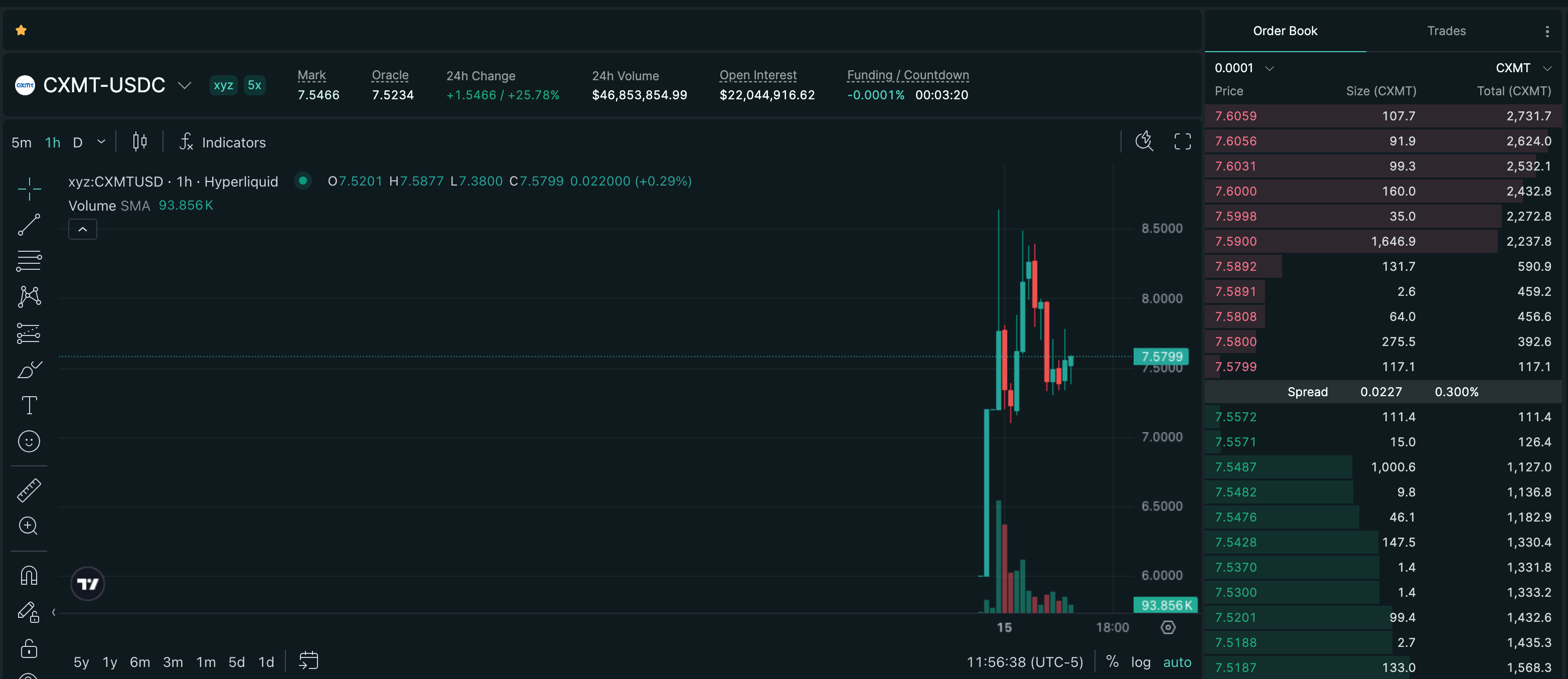Set chart range to 1m
Viewport: 1568px width, 679px height.
pos(206,662)
